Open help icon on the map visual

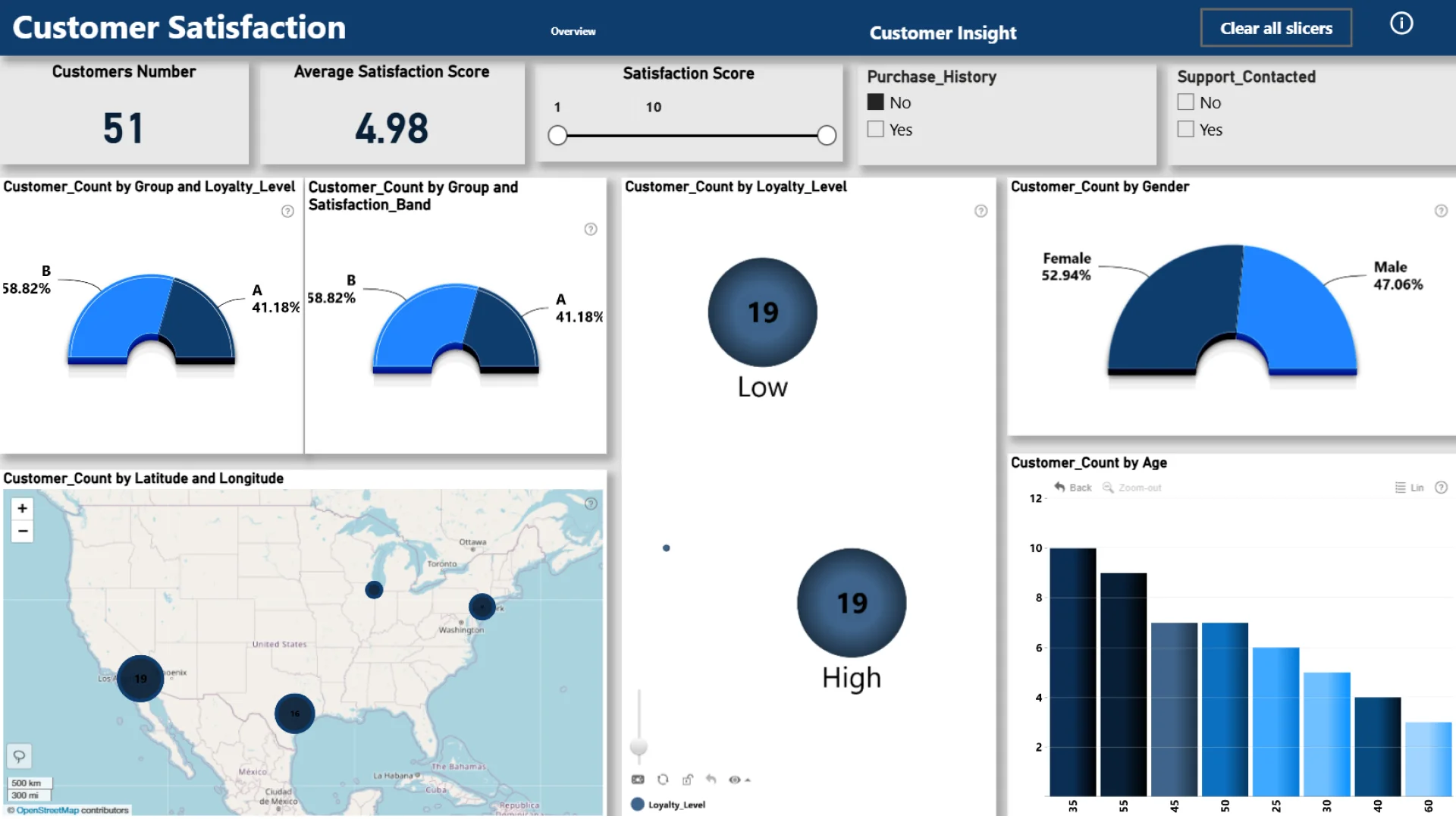click(591, 504)
